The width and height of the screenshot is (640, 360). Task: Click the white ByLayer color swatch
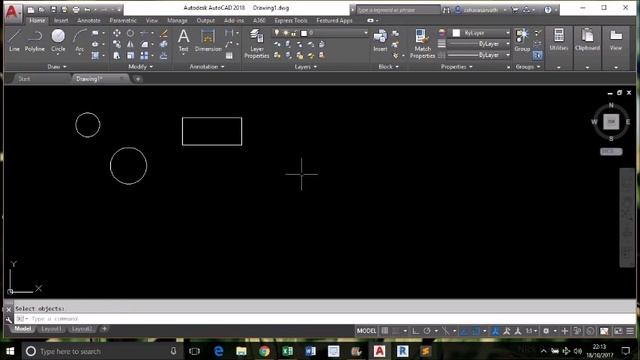[456, 33]
